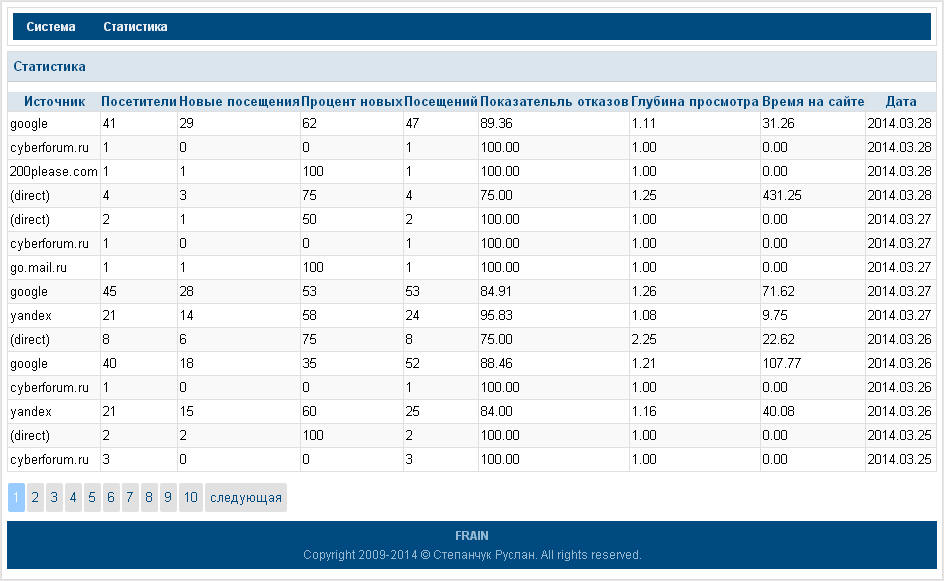Click the Copyright Степанчук Руслан footer text
The width and height of the screenshot is (944, 581).
point(472,555)
